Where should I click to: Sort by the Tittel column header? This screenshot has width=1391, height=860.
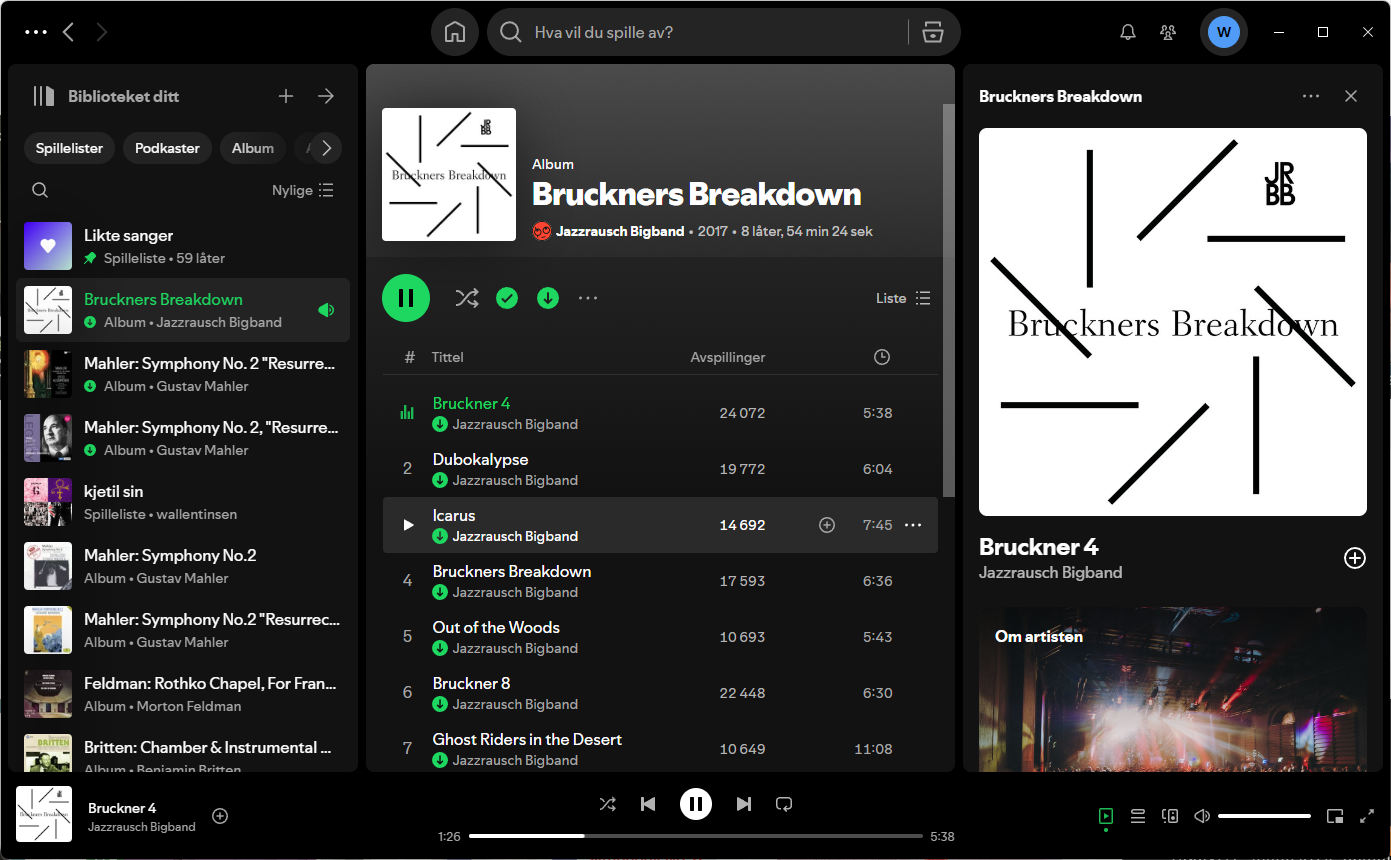[448, 357]
